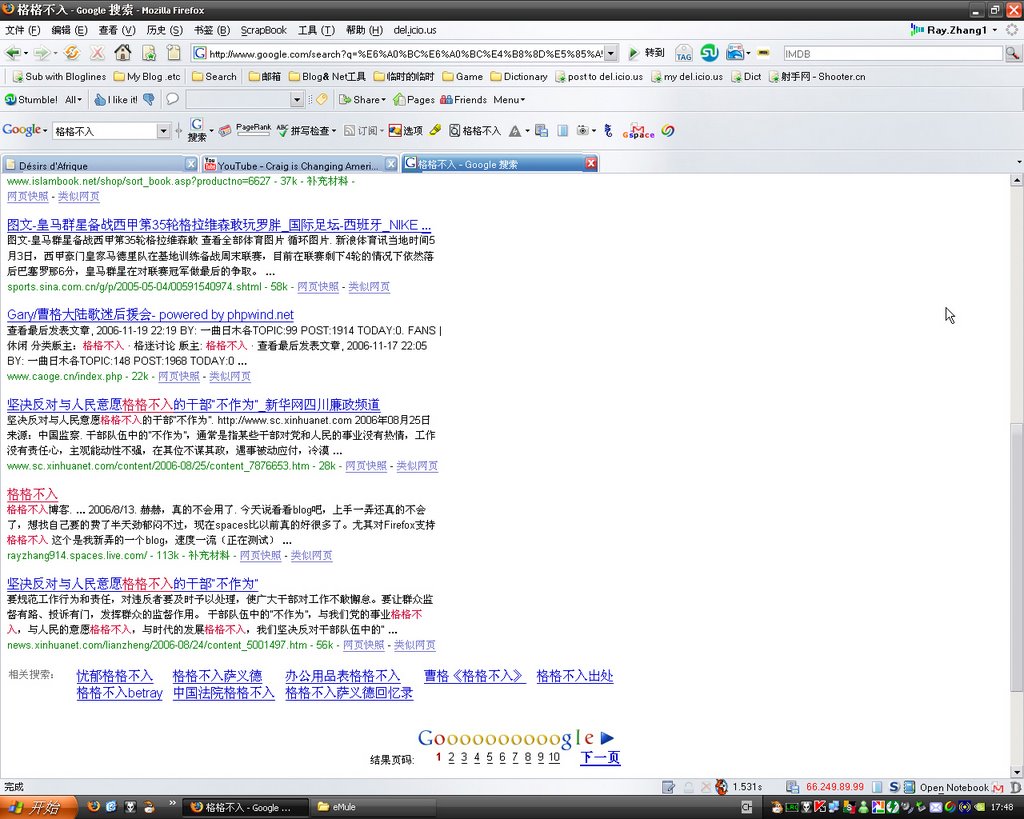Click the colorful swirl icon after Gspace
1024x819 pixels.
pos(667,131)
